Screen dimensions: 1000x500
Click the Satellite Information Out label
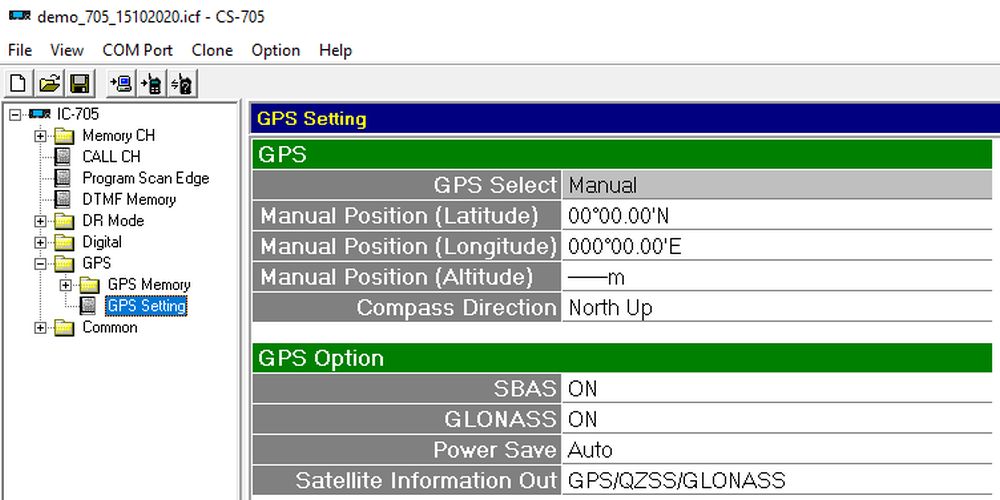[x=407, y=480]
